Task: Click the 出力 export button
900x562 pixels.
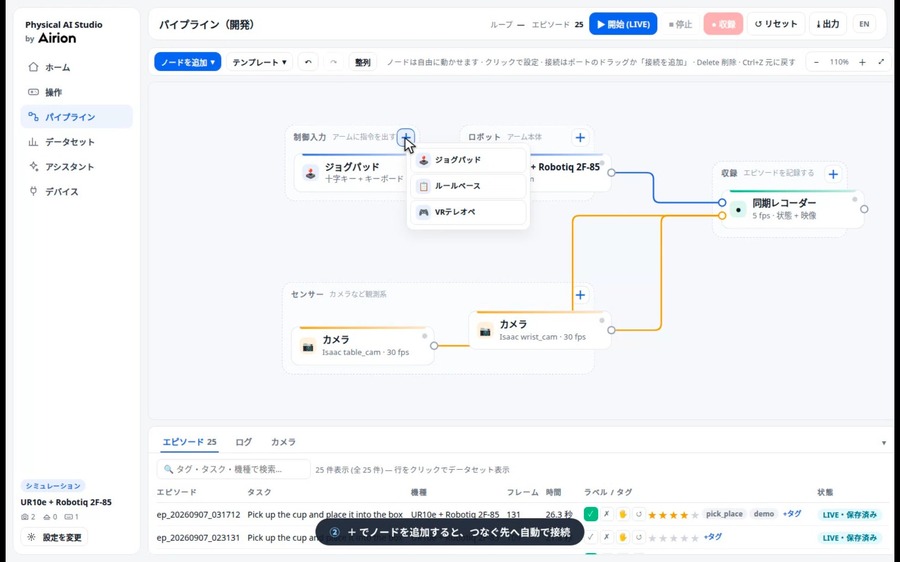Action: tap(828, 24)
